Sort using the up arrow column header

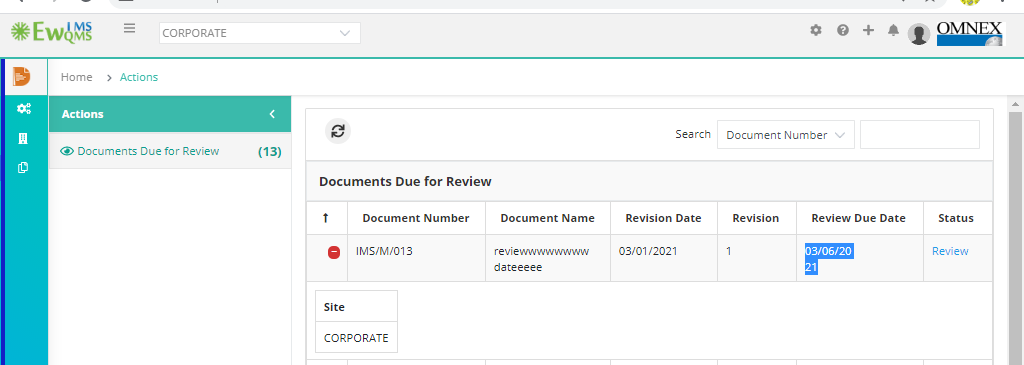coord(326,218)
